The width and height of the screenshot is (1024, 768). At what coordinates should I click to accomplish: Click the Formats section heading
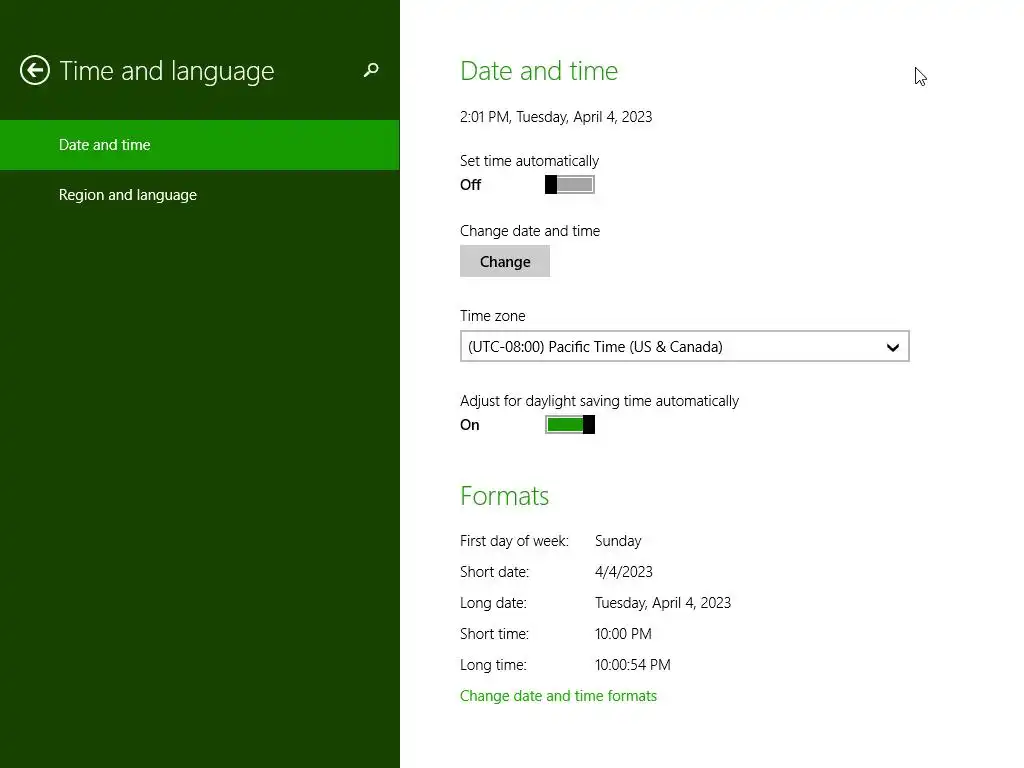pyautogui.click(x=504, y=496)
